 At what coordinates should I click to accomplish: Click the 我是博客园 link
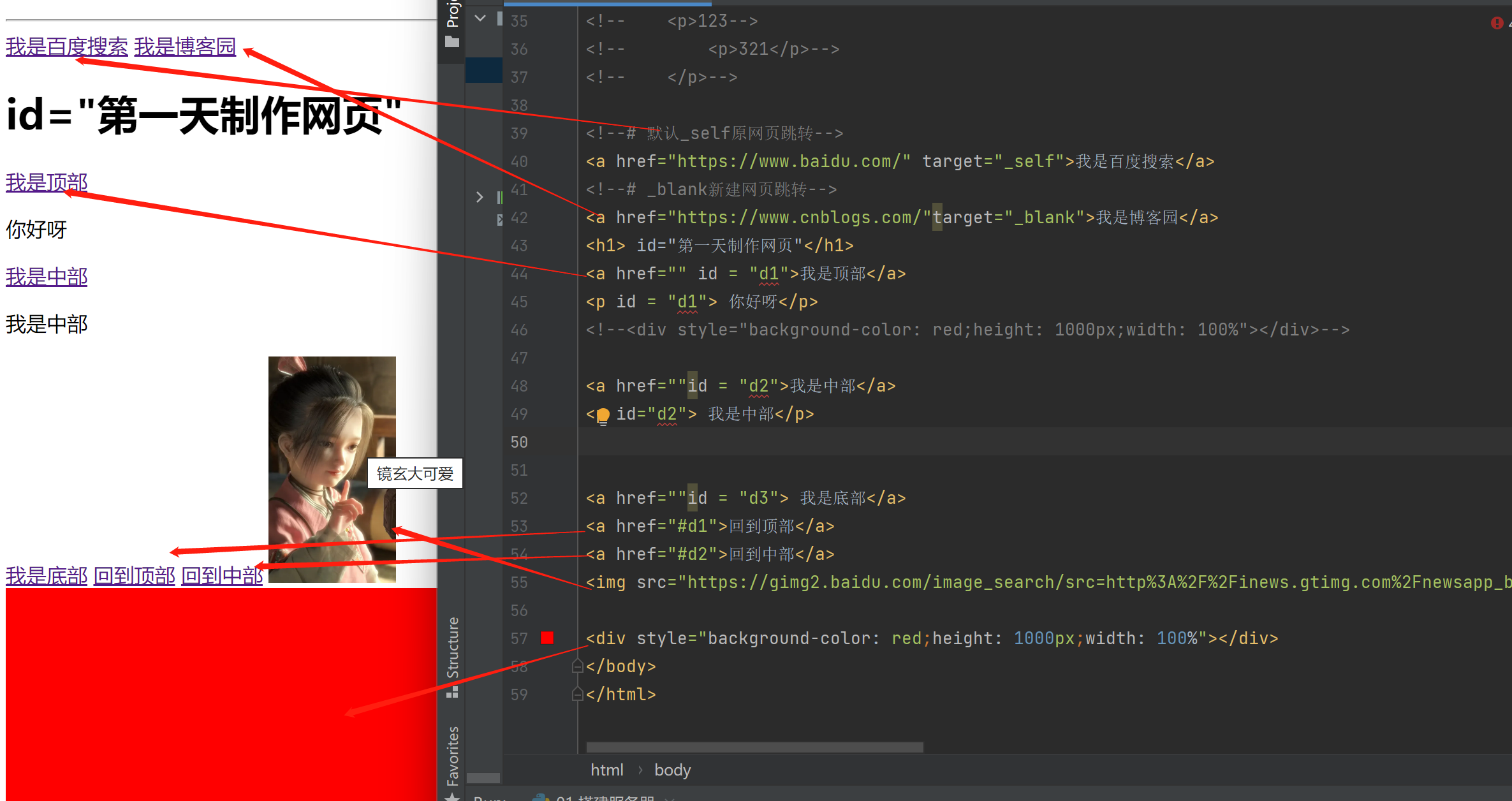click(185, 47)
